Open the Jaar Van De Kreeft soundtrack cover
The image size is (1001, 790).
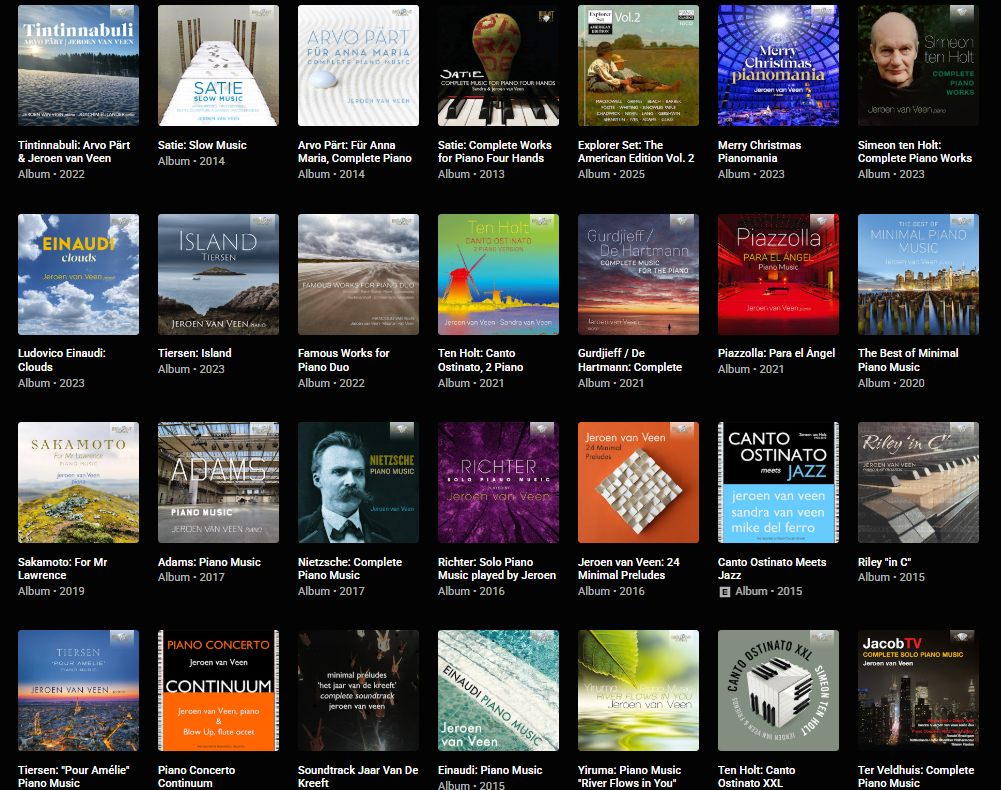coord(358,690)
